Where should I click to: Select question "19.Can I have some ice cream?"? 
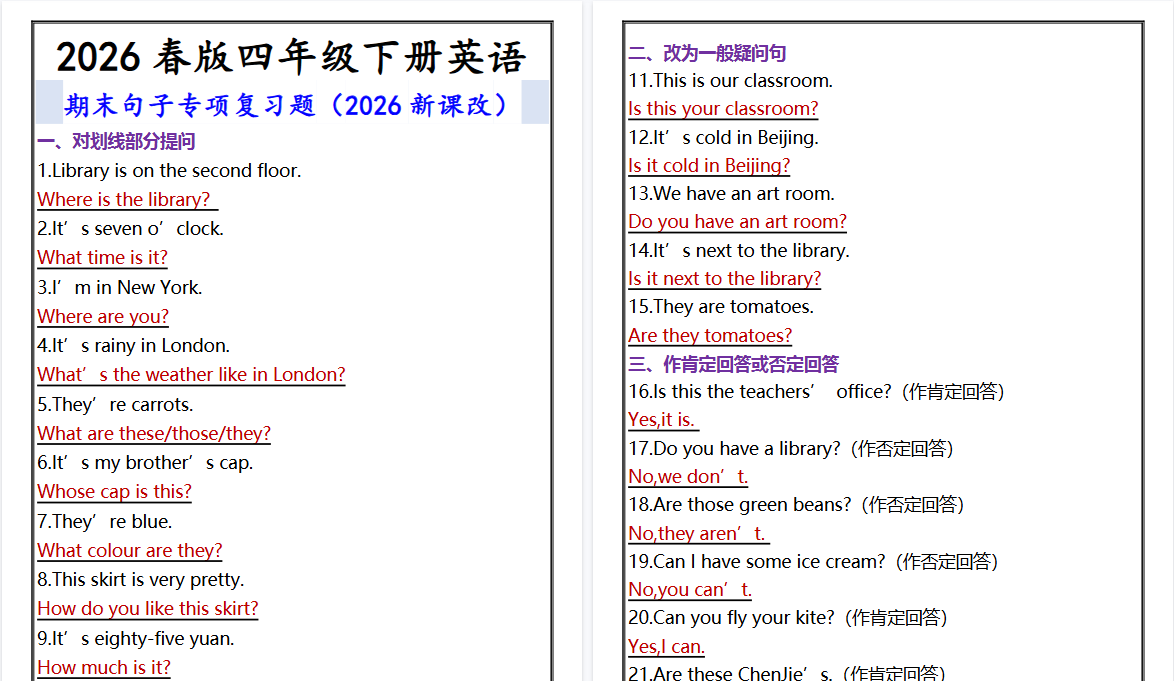coord(769,562)
